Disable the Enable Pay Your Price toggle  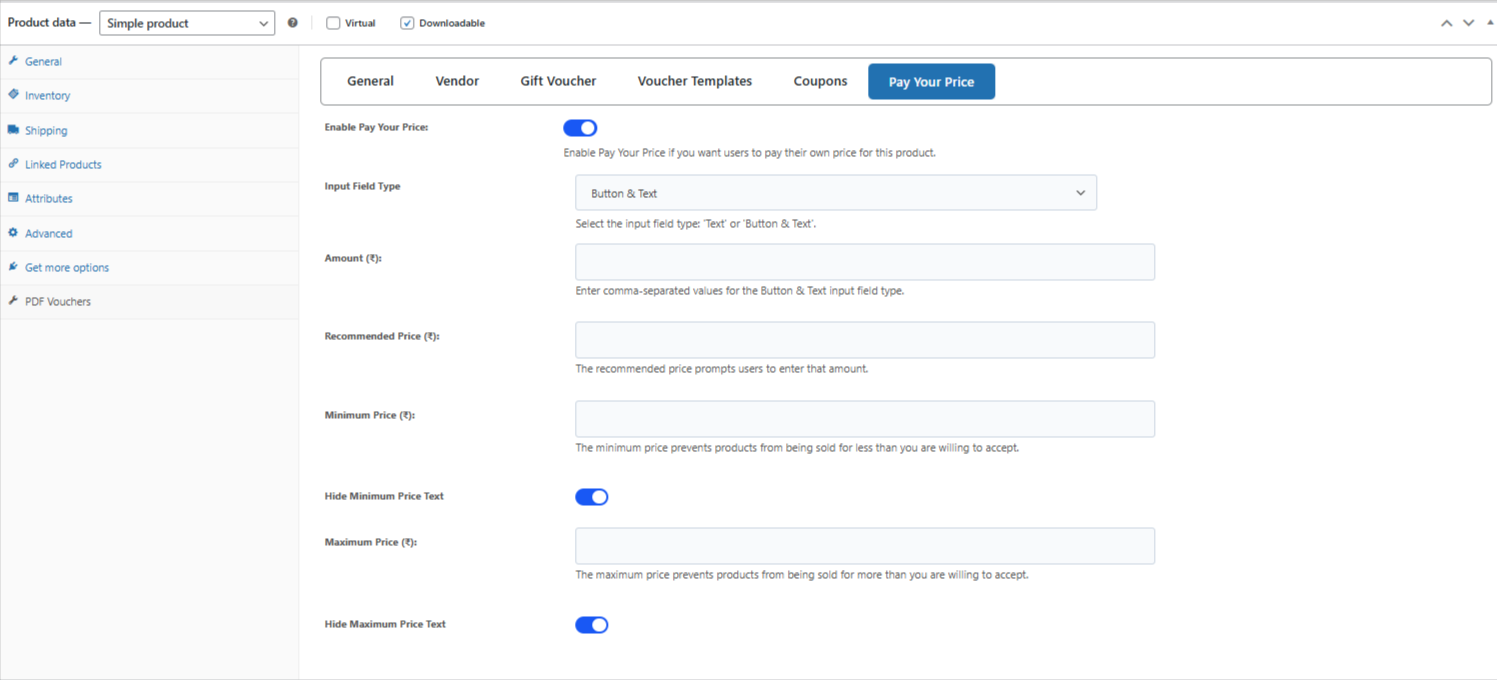pyautogui.click(x=580, y=128)
